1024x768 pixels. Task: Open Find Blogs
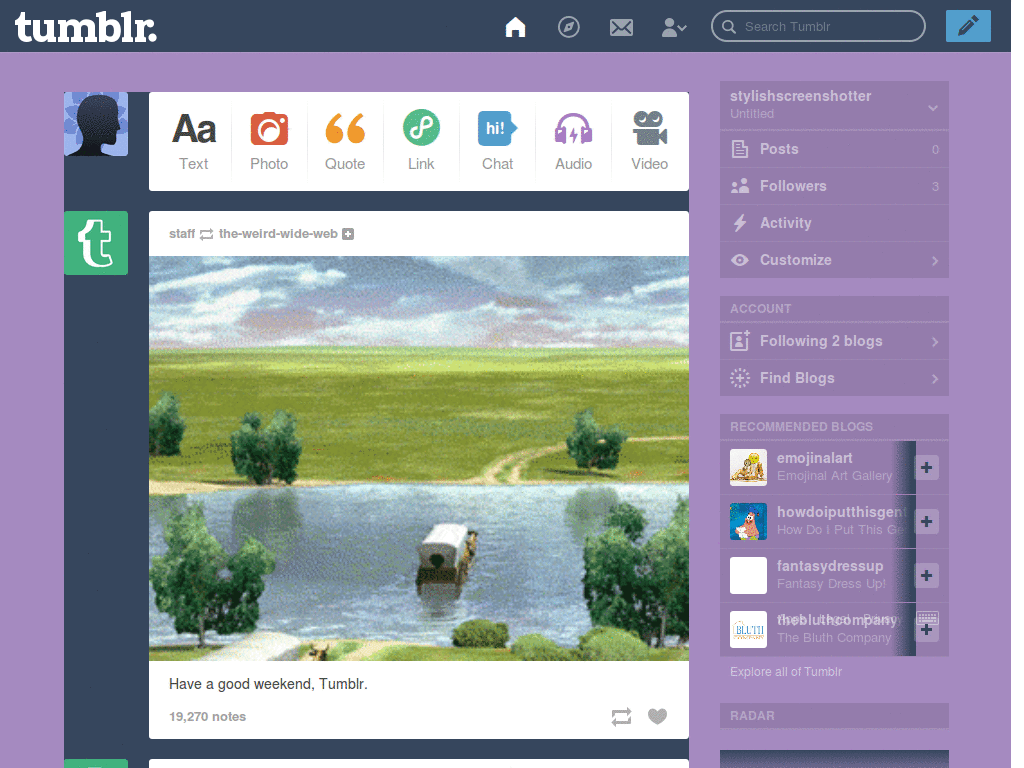[x=834, y=378]
